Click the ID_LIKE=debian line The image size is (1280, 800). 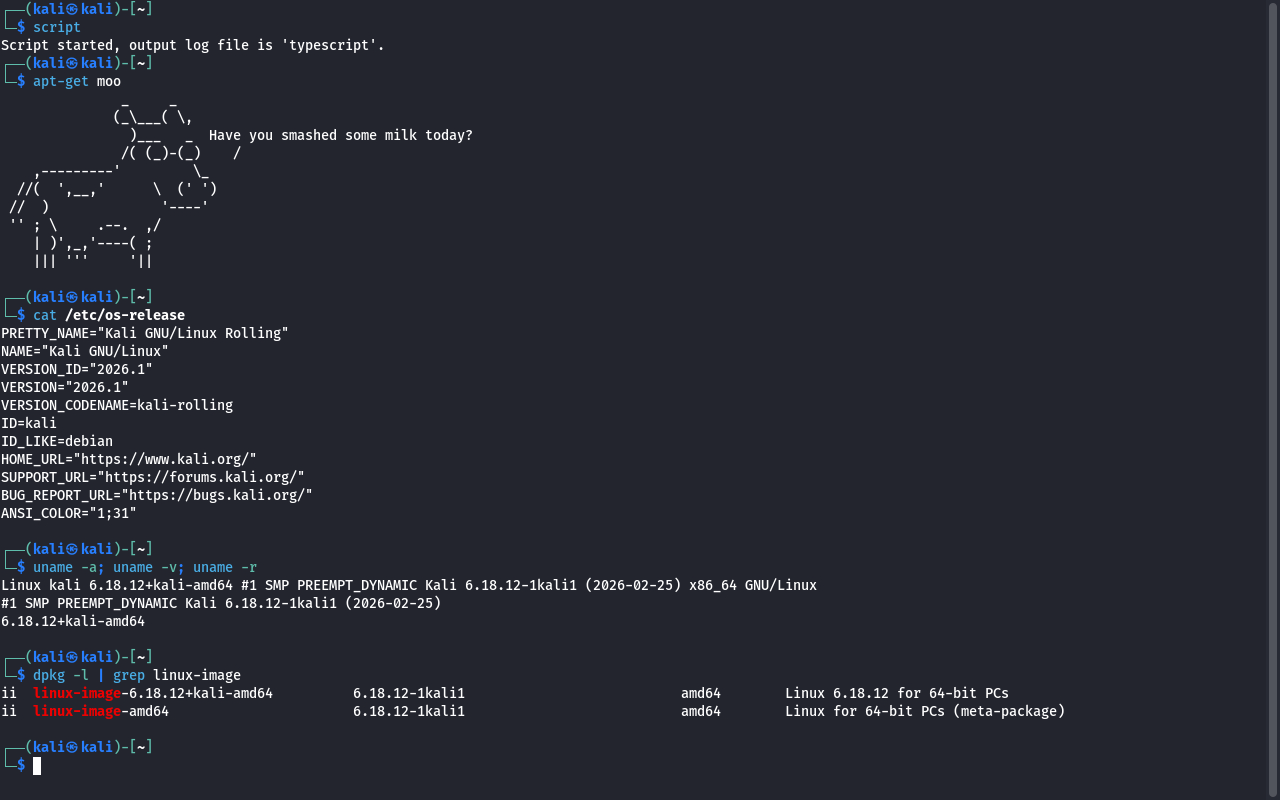pyautogui.click(x=57, y=441)
